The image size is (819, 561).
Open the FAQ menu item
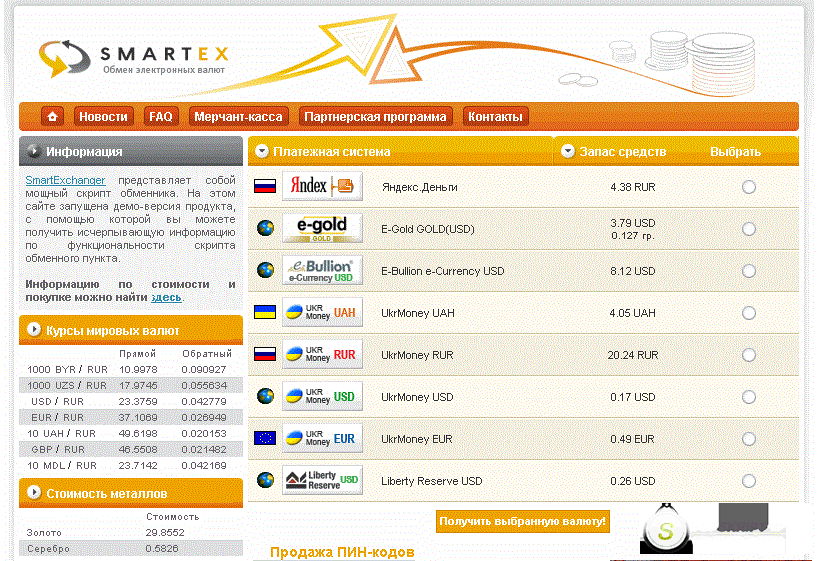161,116
